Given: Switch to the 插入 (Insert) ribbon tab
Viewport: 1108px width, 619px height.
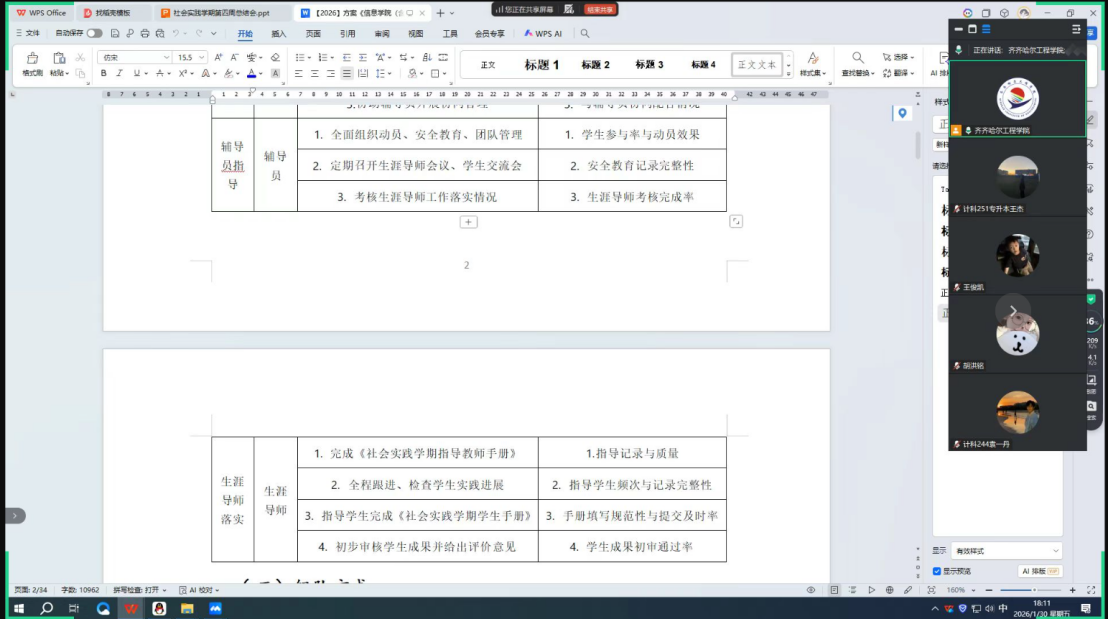Looking at the screenshot, I should (279, 33).
